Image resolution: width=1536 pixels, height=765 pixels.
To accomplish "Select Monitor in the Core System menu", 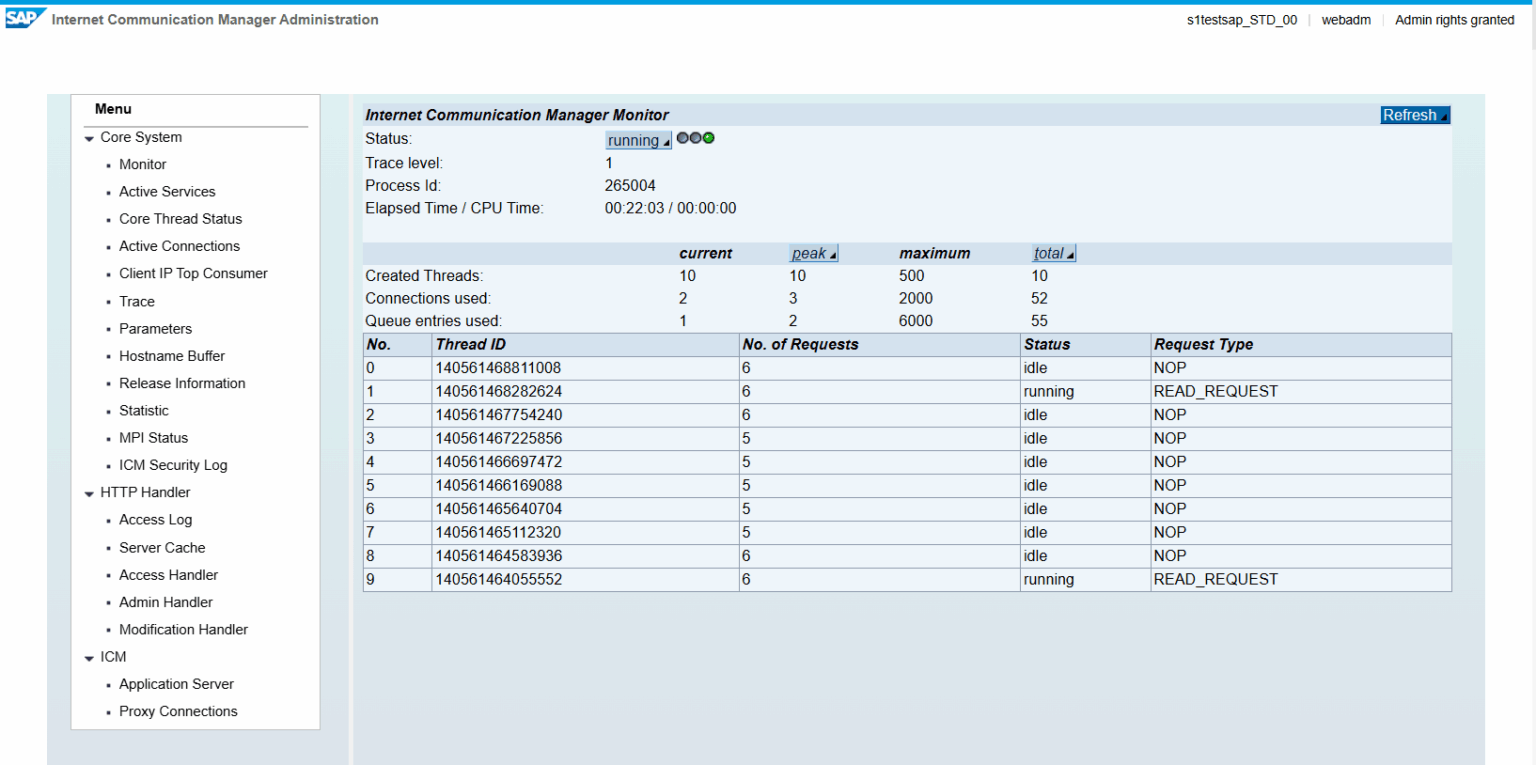I will (x=142, y=164).
